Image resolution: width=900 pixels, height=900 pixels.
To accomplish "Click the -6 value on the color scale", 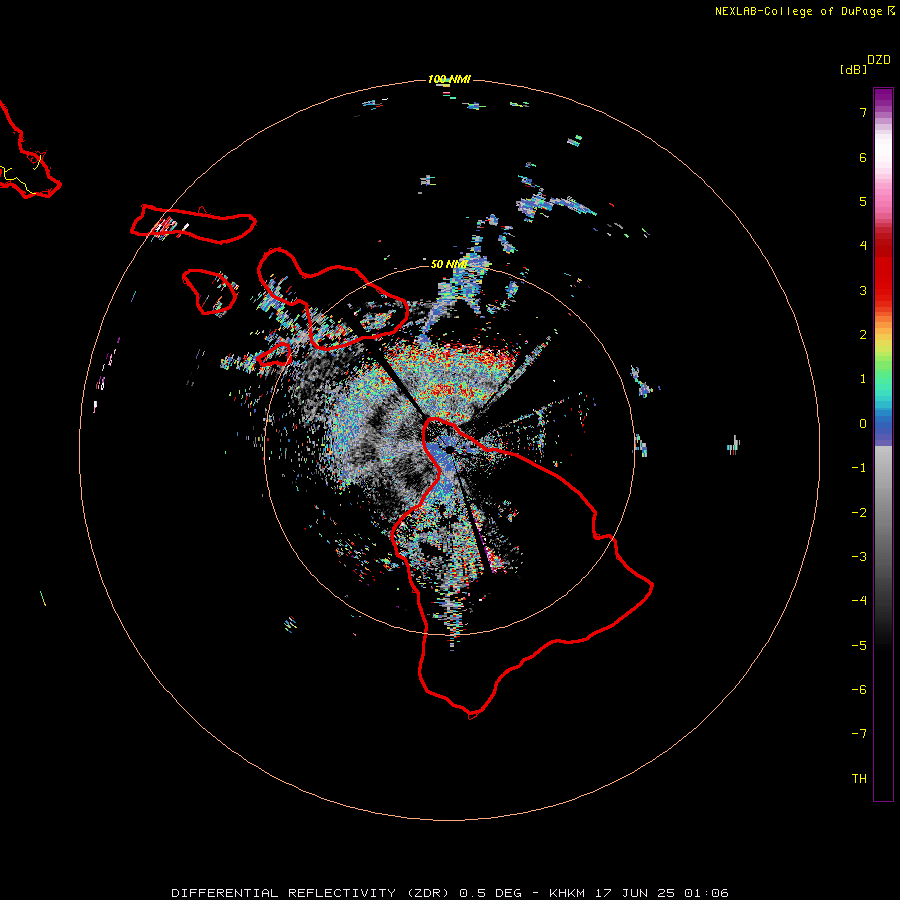I will click(859, 690).
